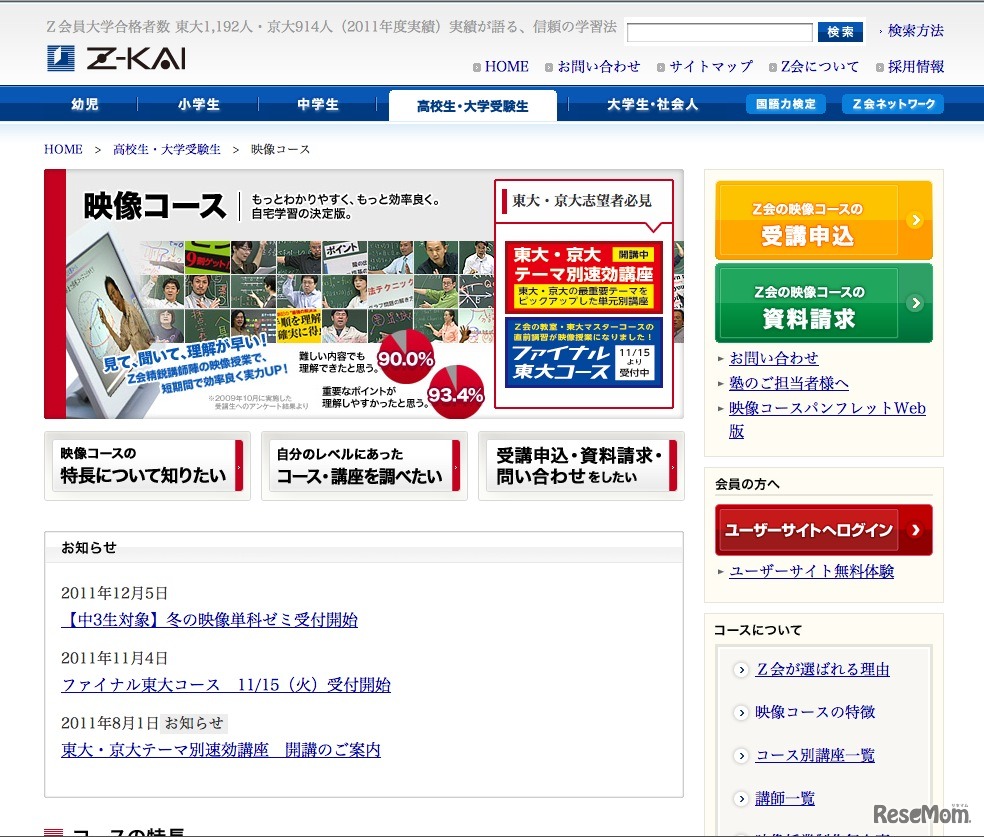The image size is (984, 837).
Task: Click the コースについて heading
Action: click(x=757, y=630)
